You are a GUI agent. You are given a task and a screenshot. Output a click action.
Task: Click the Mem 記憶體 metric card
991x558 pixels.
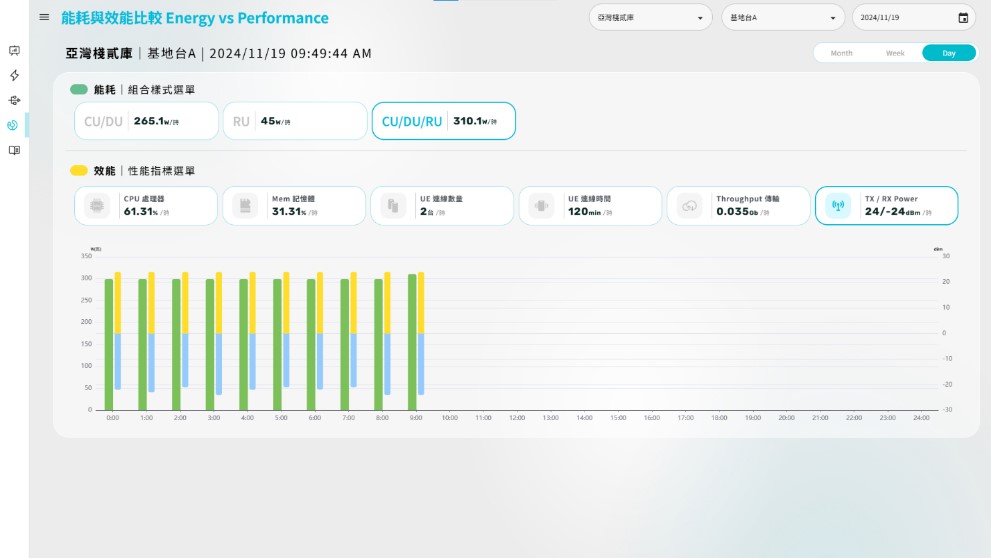[x=294, y=206]
